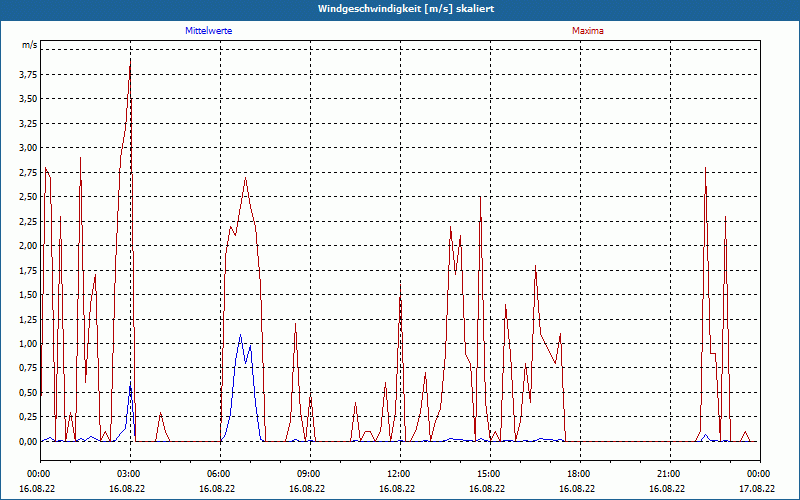Viewport: 800px width, 500px height.
Task: Select the 1,25 y-axis value
Action: 28,319
